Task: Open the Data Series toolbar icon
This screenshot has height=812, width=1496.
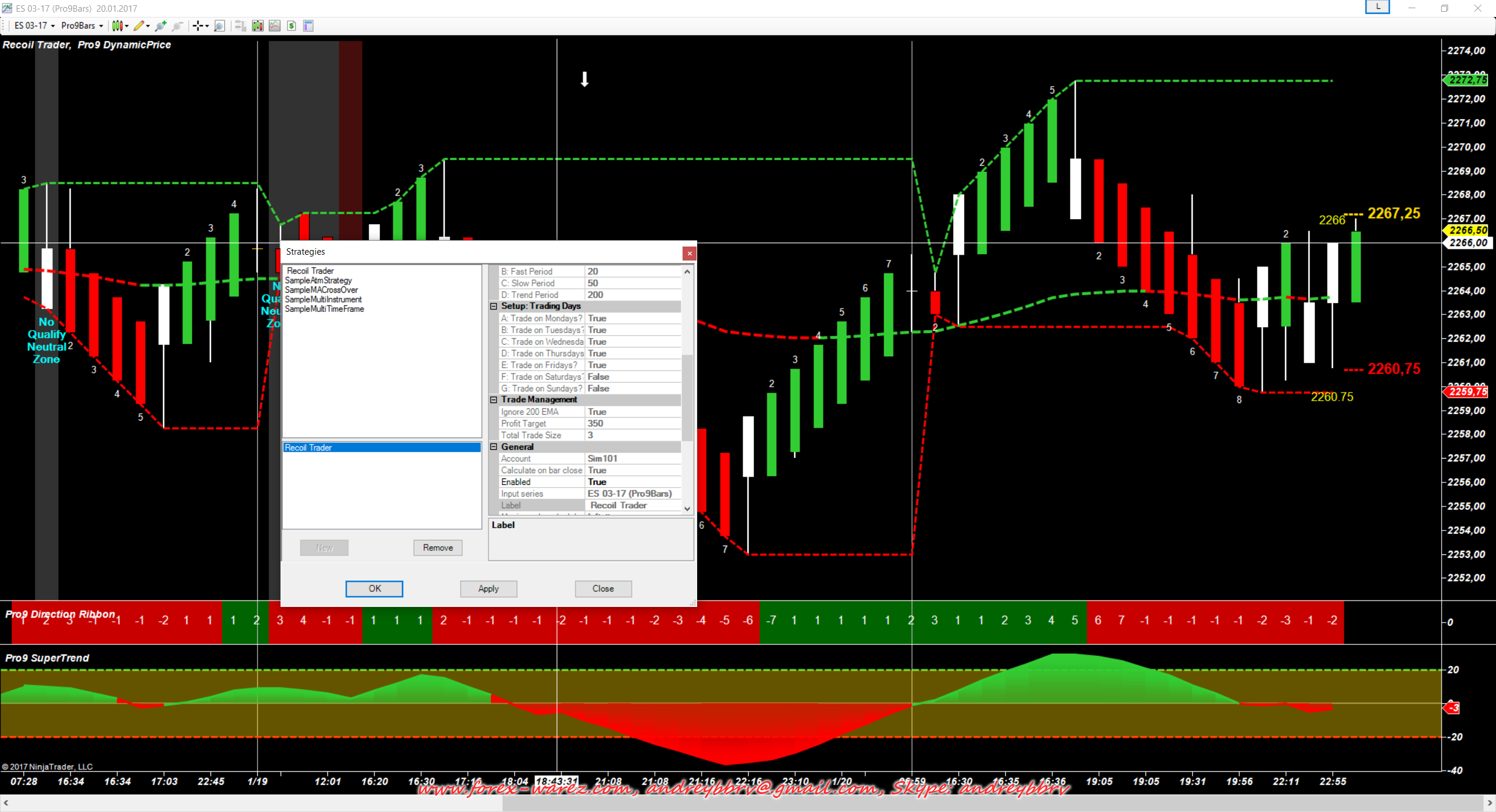Action: [258, 26]
